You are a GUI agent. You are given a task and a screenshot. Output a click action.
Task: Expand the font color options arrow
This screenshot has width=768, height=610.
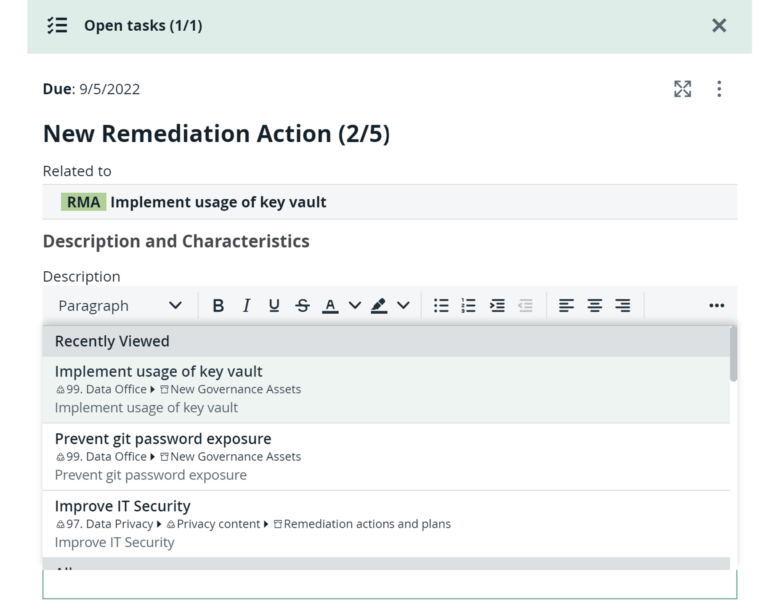click(x=354, y=306)
